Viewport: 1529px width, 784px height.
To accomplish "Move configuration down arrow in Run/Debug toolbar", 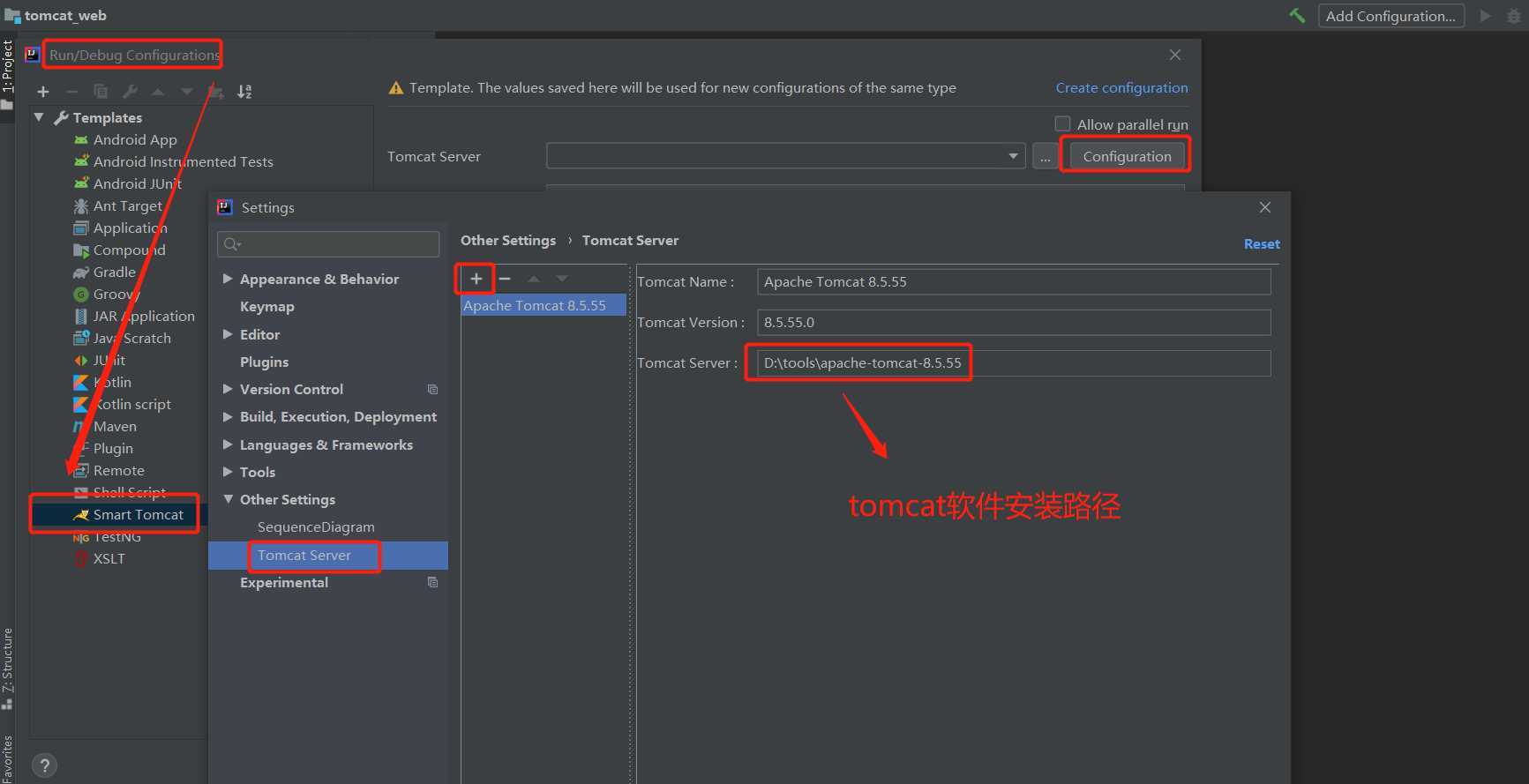I will pyautogui.click(x=186, y=92).
